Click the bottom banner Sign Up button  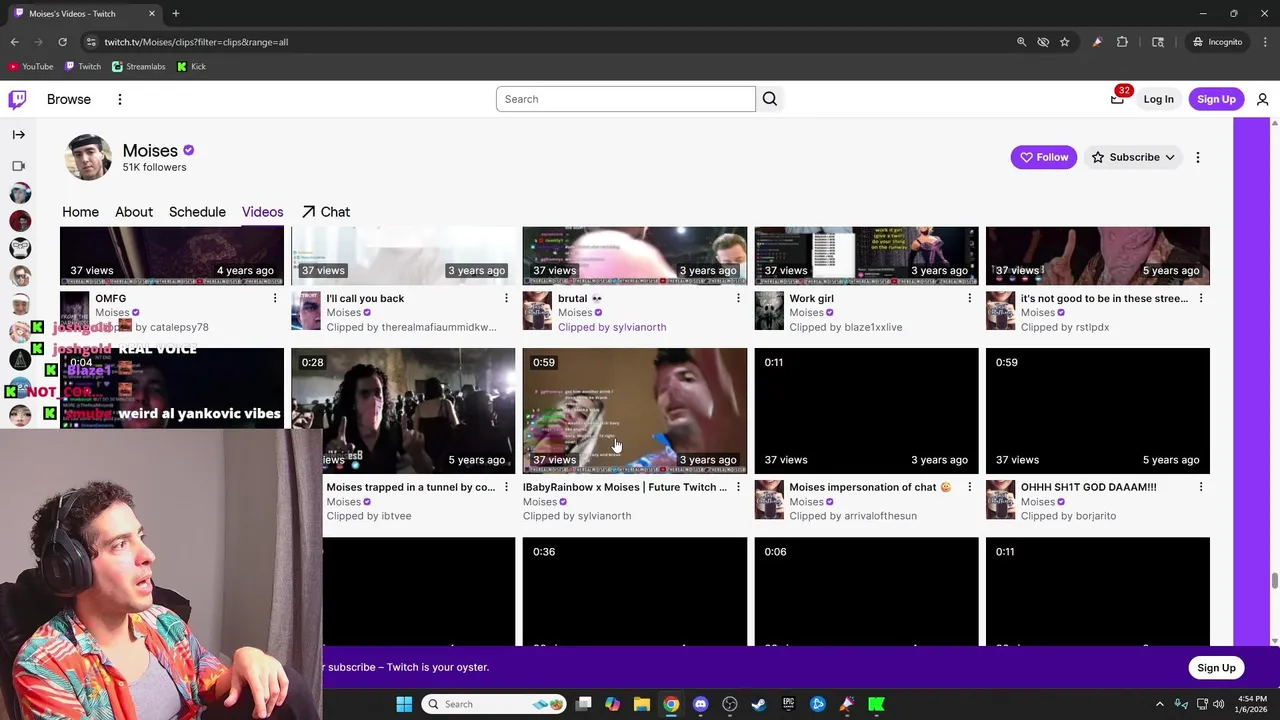[x=1216, y=668]
